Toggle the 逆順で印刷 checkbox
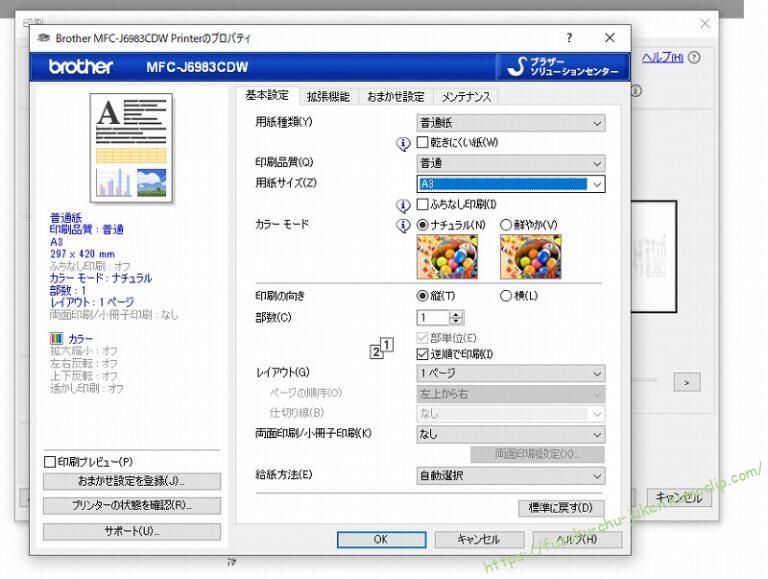 tap(422, 354)
